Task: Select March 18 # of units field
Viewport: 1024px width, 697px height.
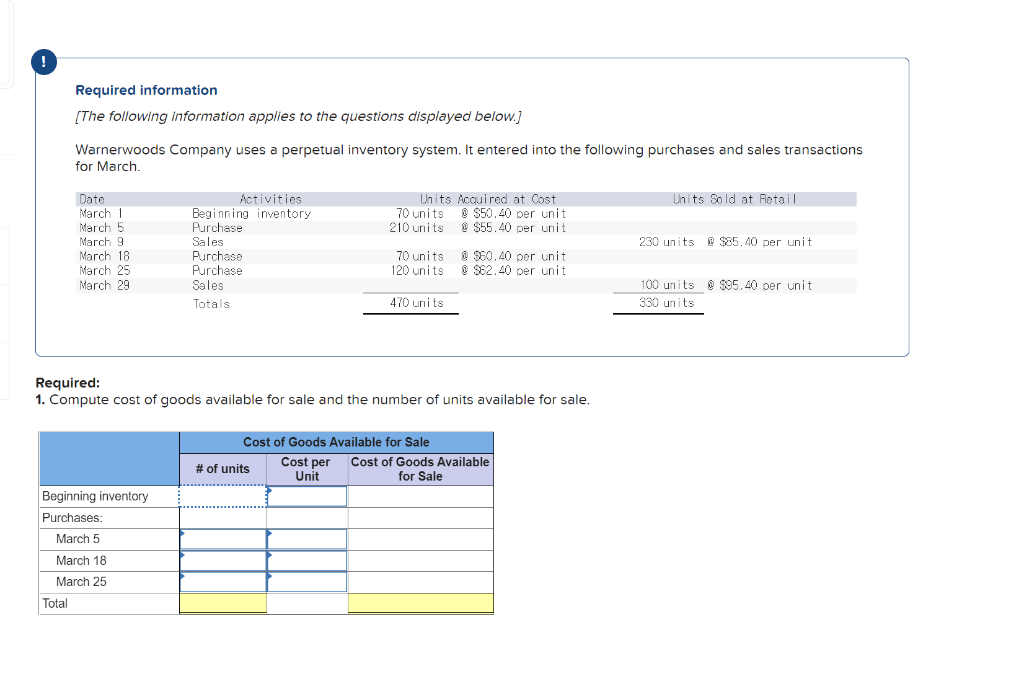Action: (223, 560)
